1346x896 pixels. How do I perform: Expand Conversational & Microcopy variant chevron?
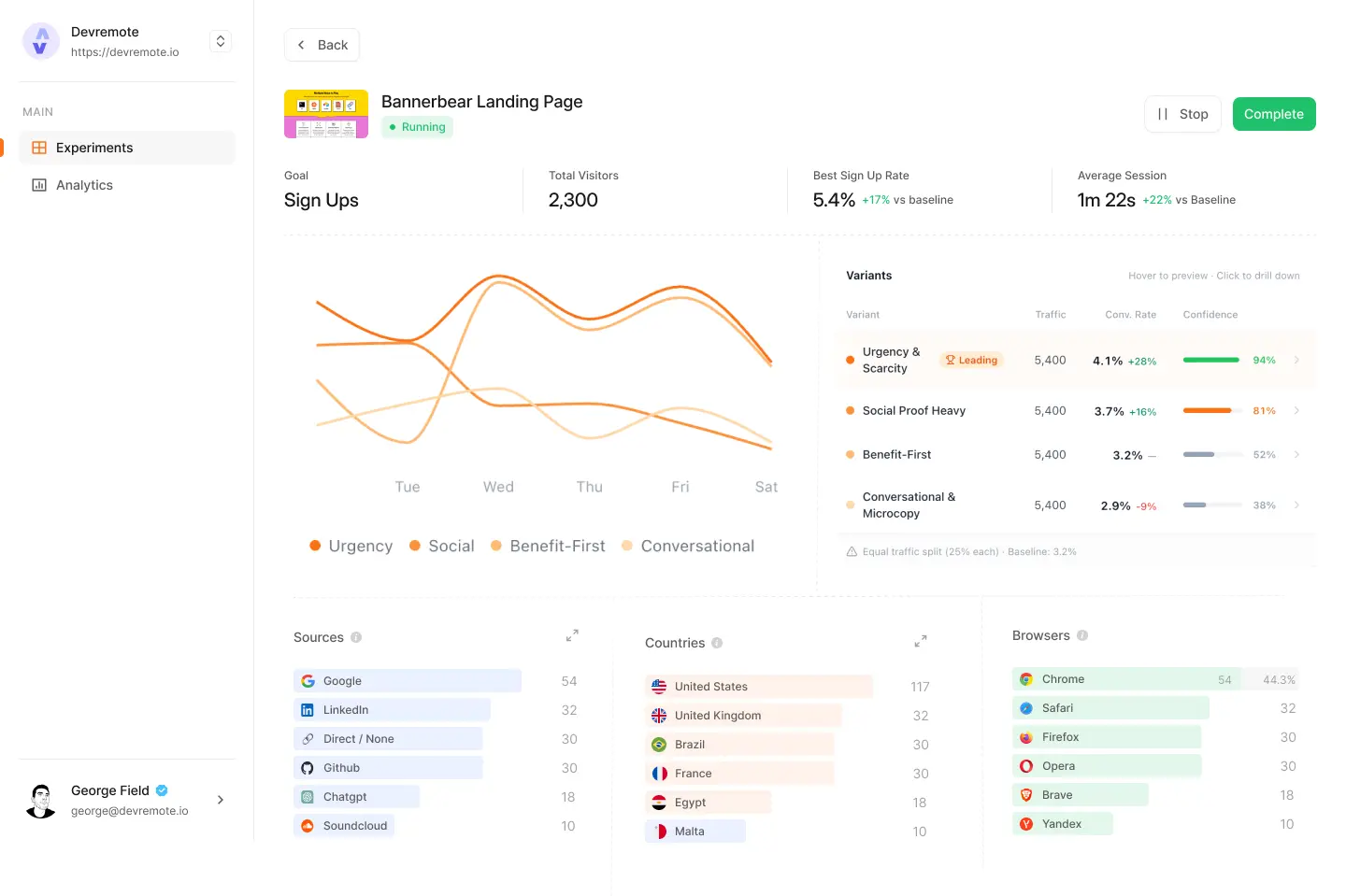1296,505
